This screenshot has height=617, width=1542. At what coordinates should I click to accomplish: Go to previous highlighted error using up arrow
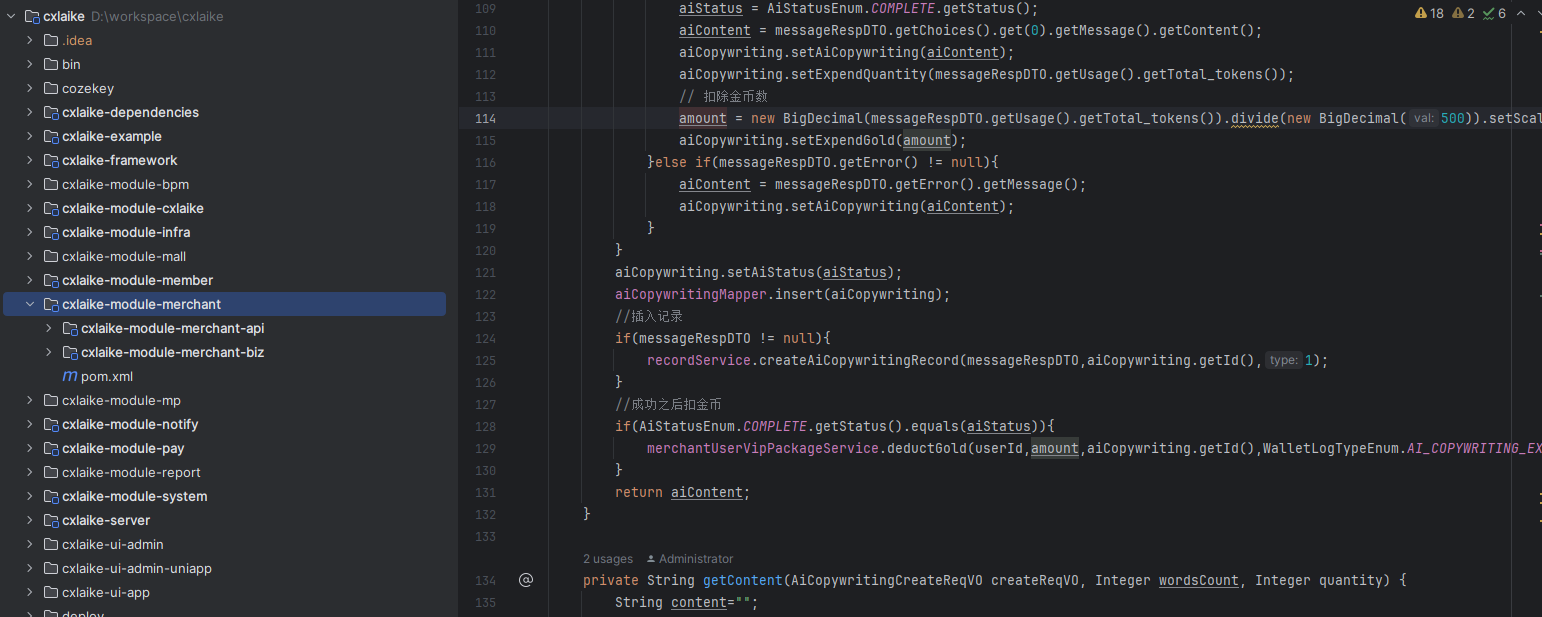(x=1521, y=14)
